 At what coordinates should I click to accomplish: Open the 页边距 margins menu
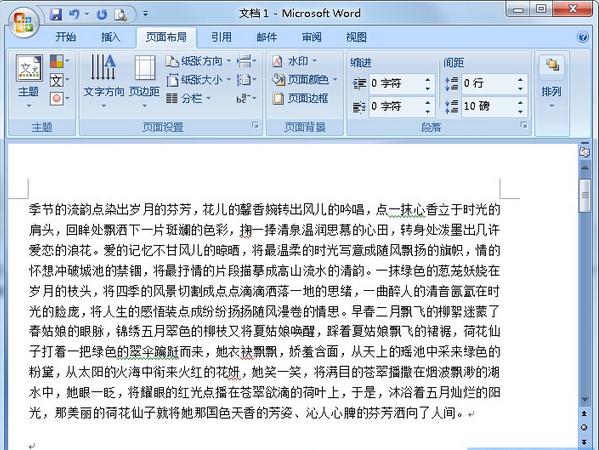144,81
